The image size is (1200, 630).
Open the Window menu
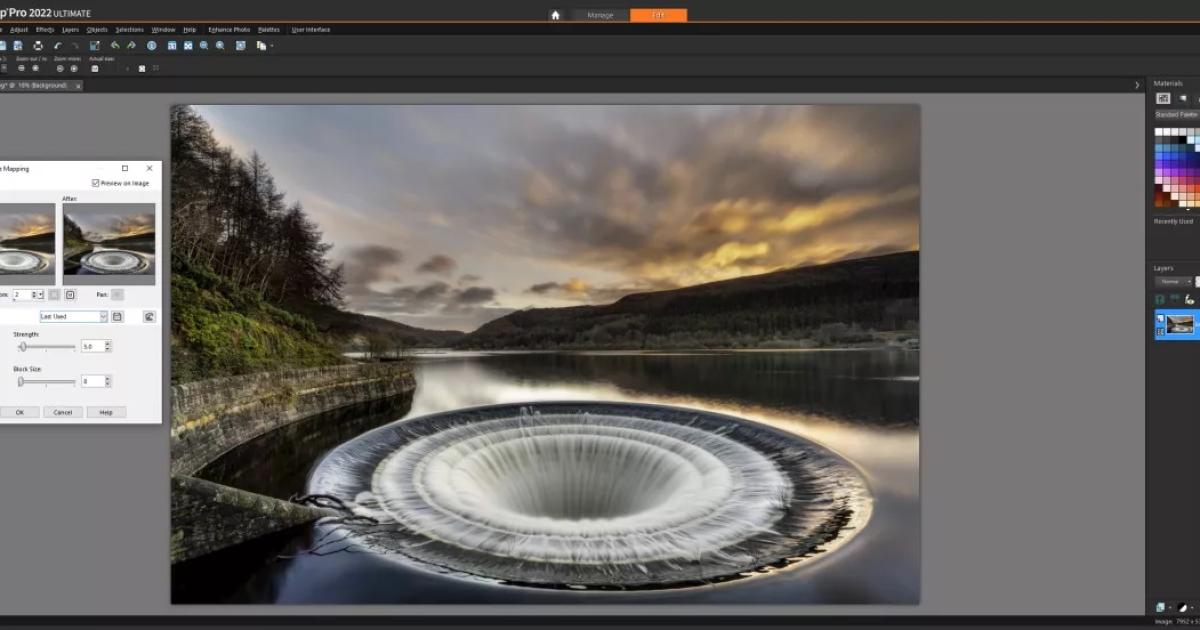163,30
